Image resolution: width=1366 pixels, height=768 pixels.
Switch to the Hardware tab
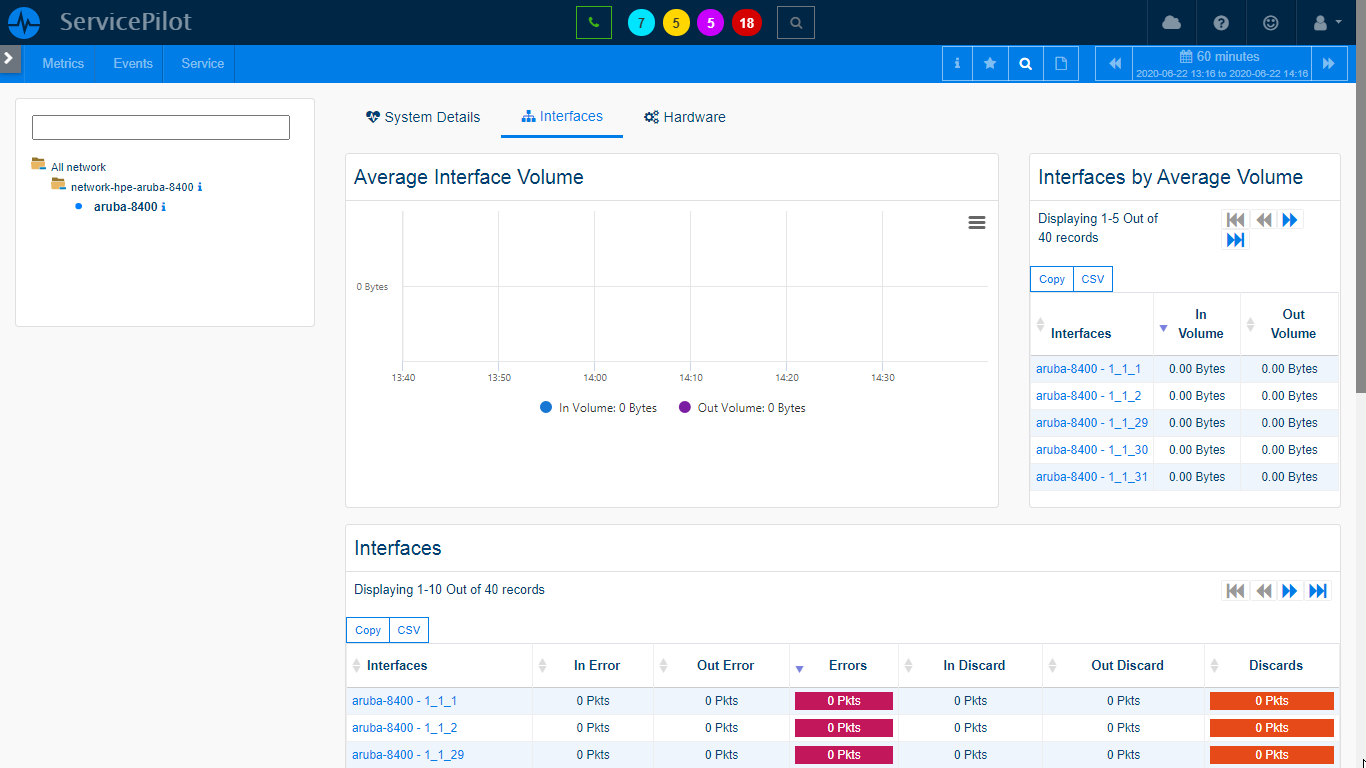(685, 117)
